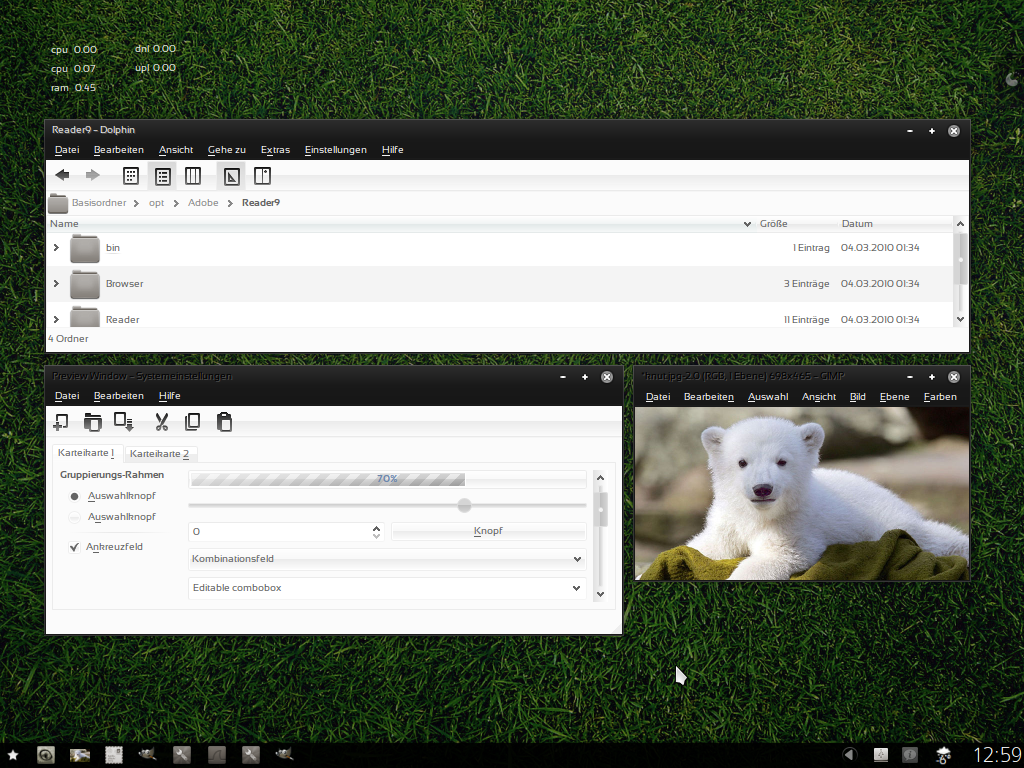Expand the Editable combobox list
1024x768 pixels.
pos(577,588)
